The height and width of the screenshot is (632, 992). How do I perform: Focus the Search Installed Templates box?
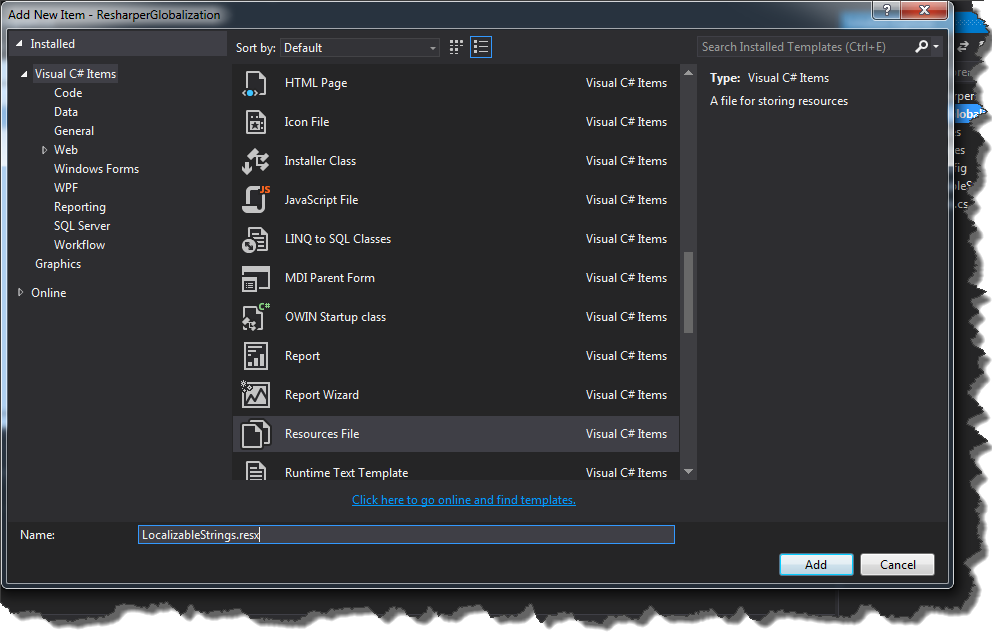pyautogui.click(x=806, y=47)
